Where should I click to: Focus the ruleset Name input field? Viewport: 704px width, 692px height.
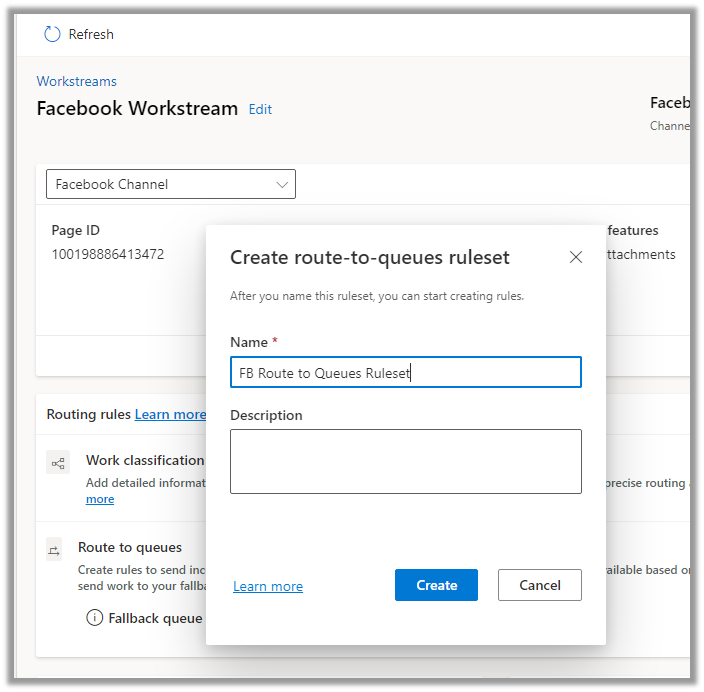[x=405, y=373]
